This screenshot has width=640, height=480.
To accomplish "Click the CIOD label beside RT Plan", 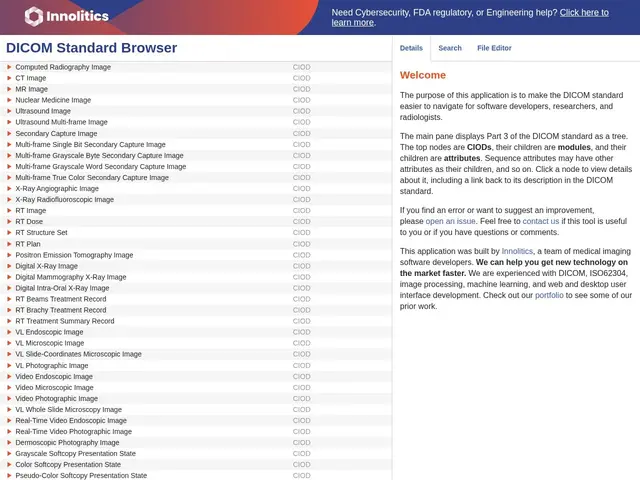I will click(x=302, y=244).
